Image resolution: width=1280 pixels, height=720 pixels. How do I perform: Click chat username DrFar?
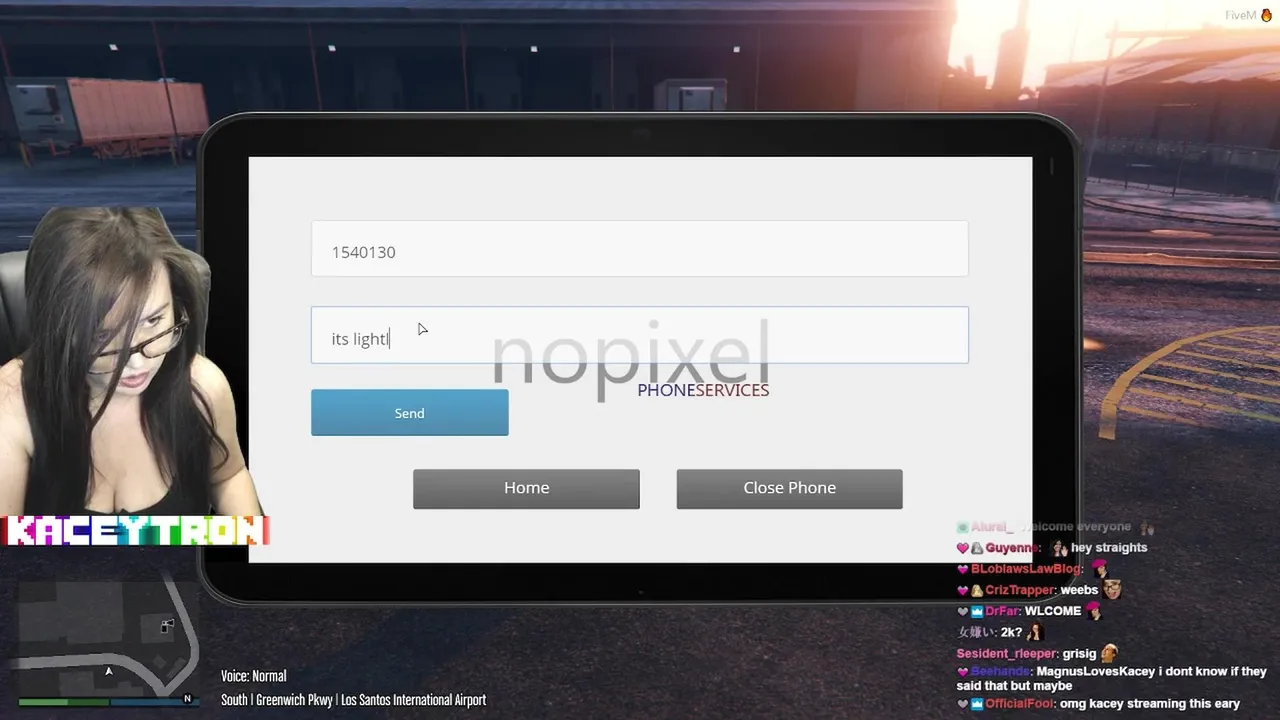tap(1003, 611)
